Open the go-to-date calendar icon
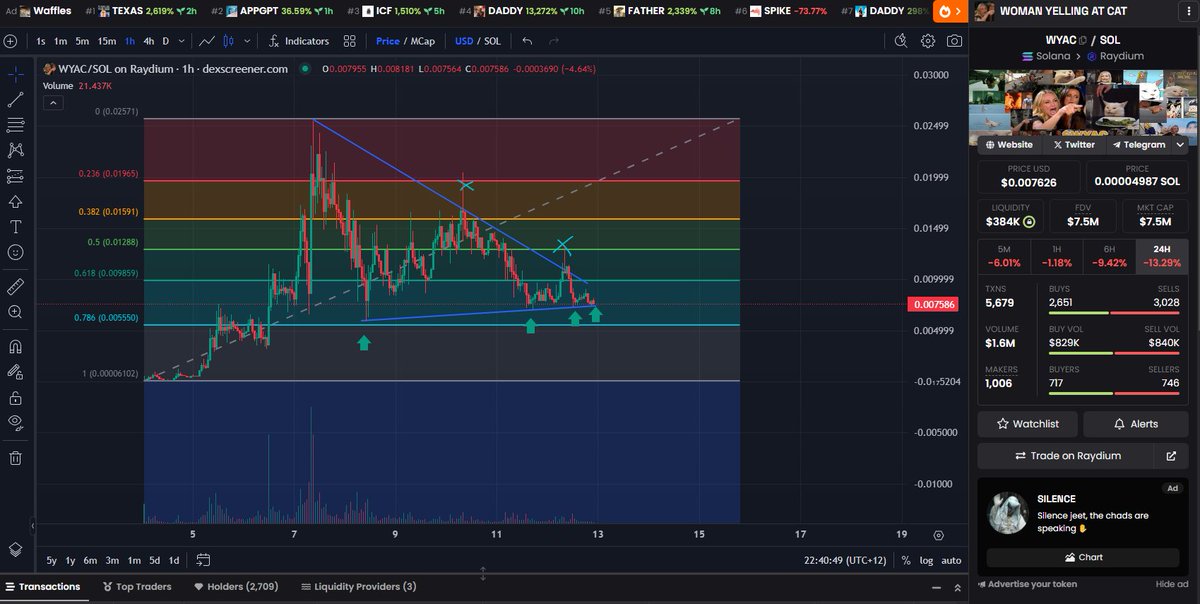This screenshot has height=604, width=1200. tap(203, 560)
